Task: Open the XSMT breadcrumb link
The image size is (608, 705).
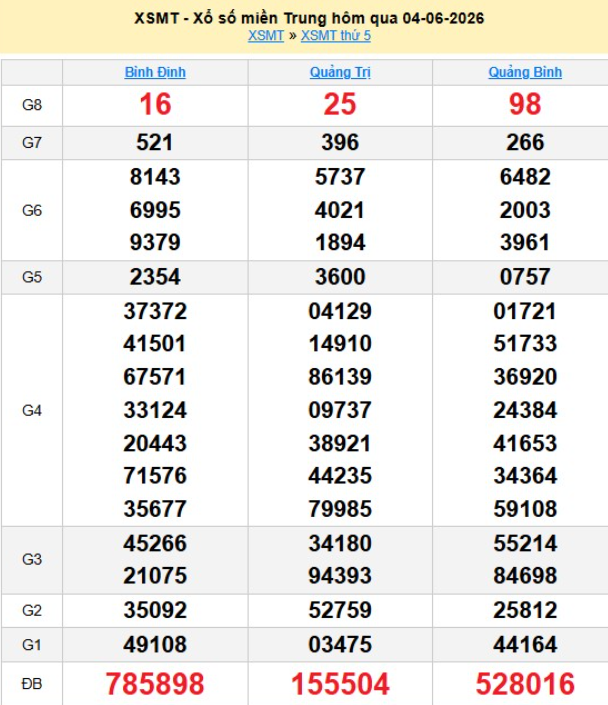Action: tap(266, 36)
